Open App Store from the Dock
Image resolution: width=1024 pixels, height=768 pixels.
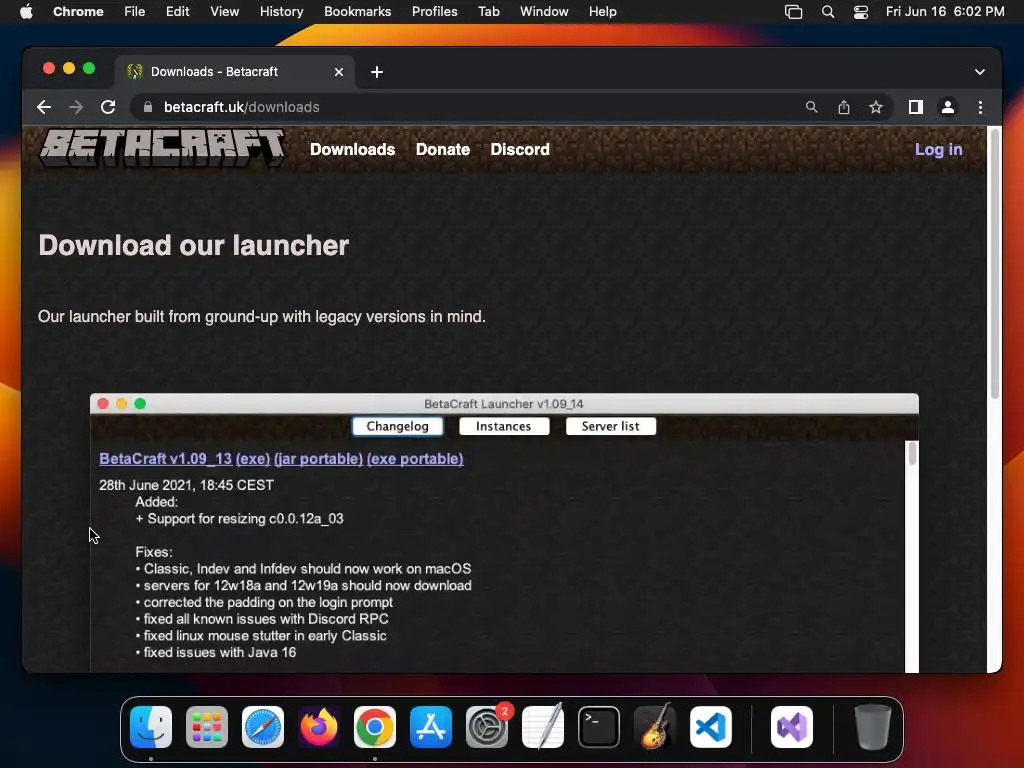431,727
